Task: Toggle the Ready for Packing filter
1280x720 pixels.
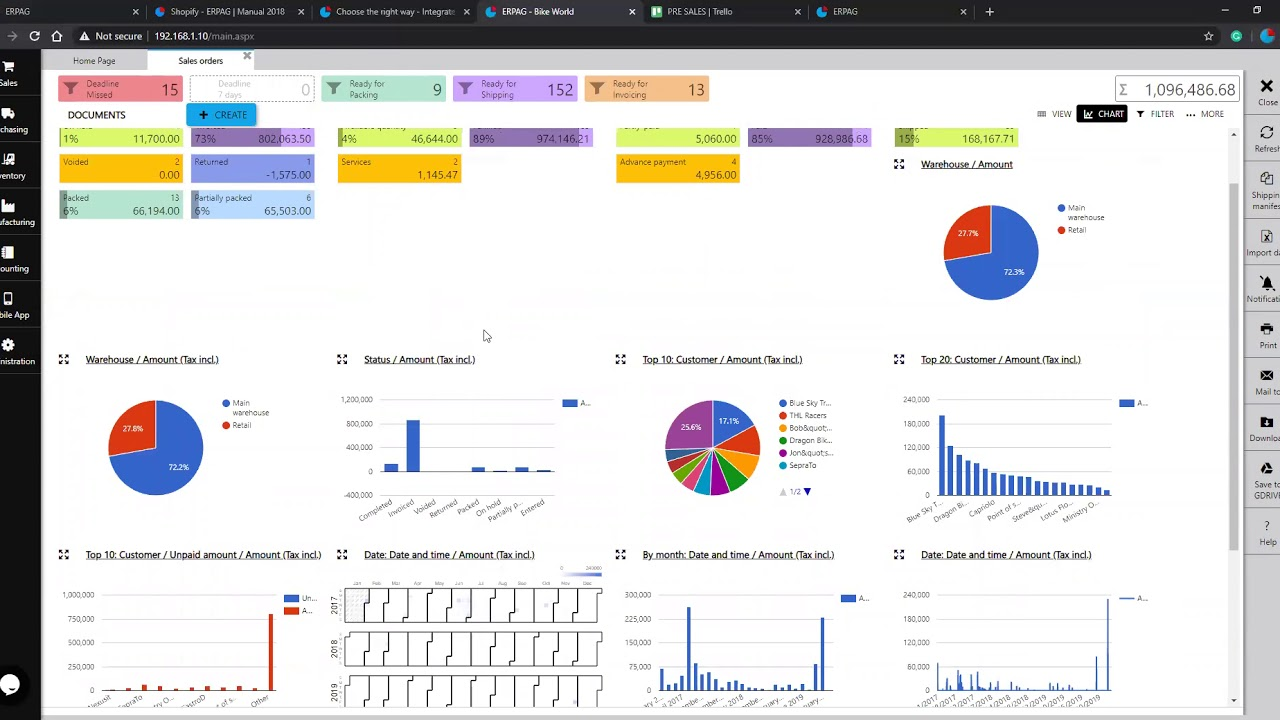Action: tap(383, 89)
